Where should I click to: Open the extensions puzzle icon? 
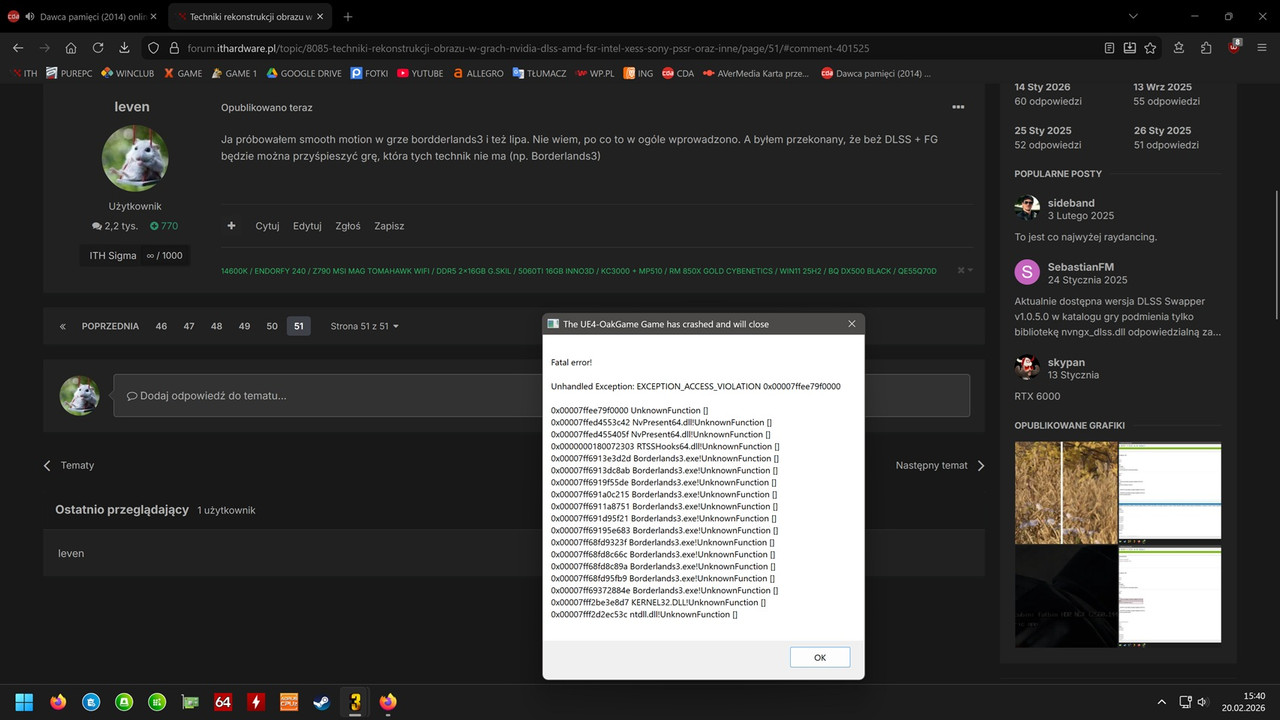point(1207,48)
